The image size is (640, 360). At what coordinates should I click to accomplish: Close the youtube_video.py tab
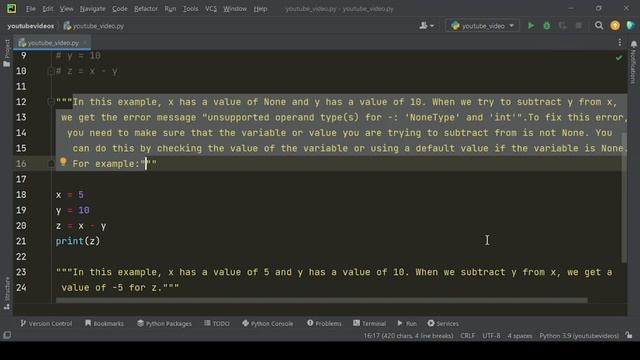click(85, 42)
